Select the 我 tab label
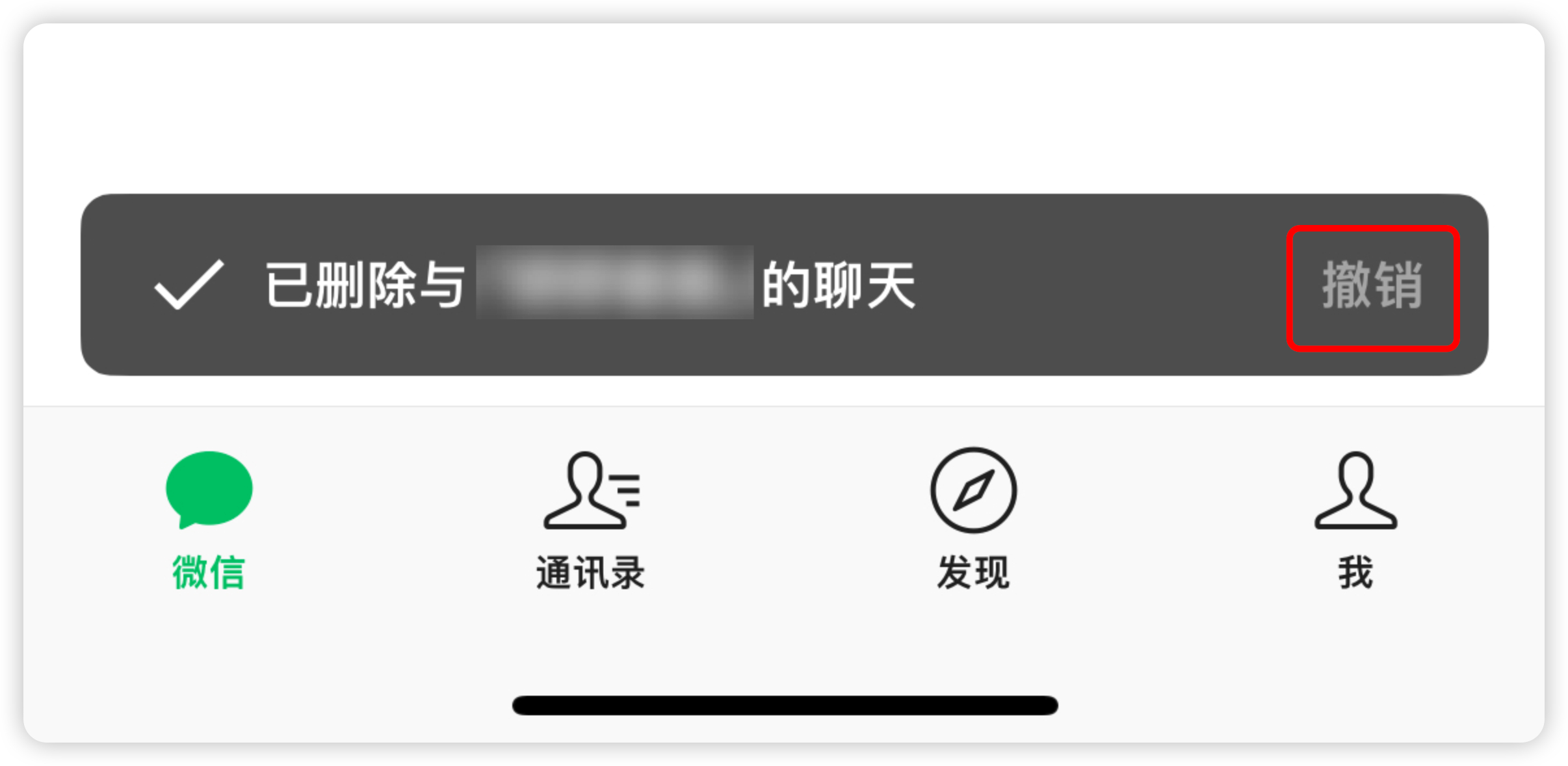Image resolution: width=1568 pixels, height=766 pixels. coord(1355,572)
